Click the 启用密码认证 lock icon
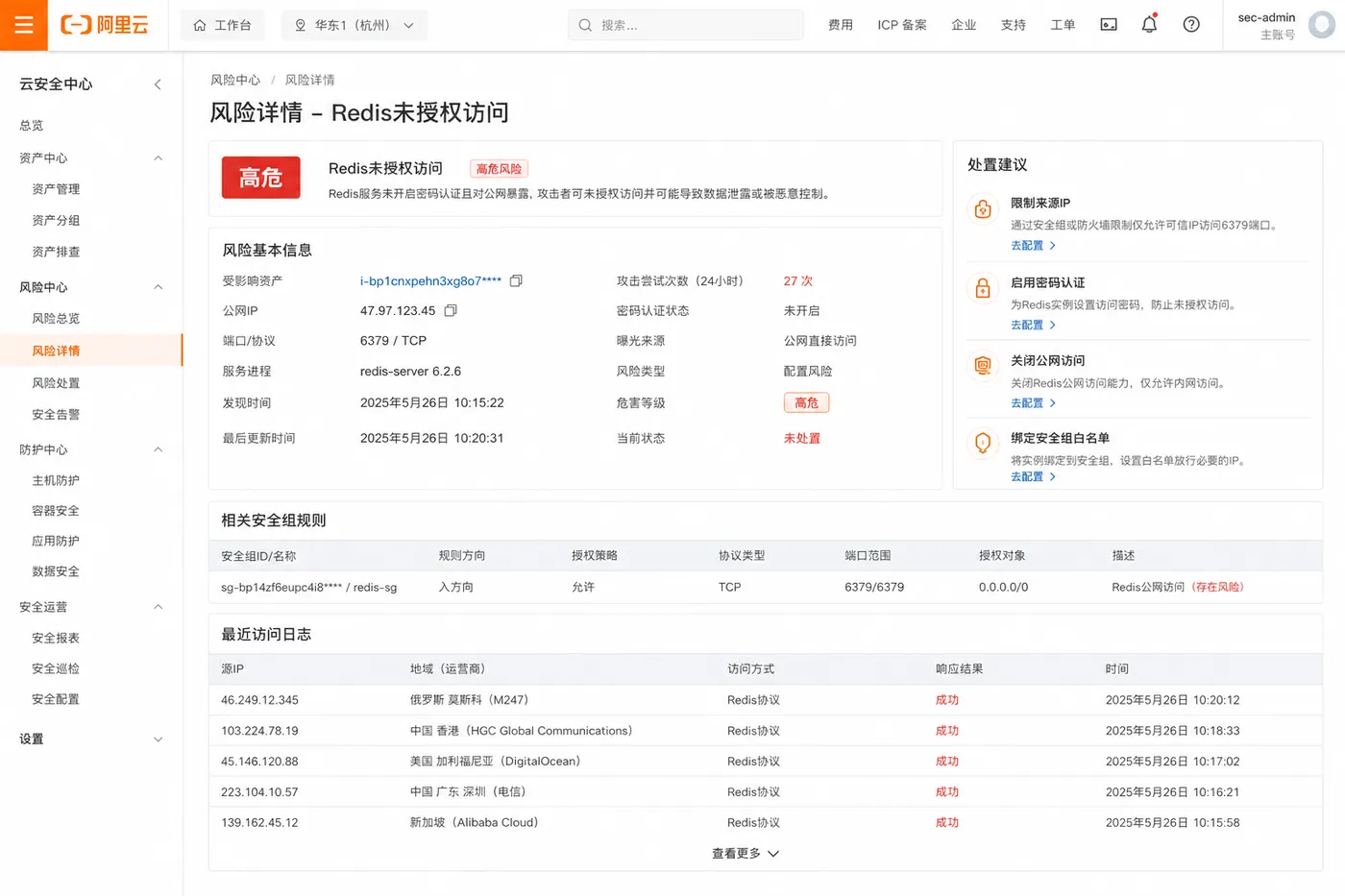The image size is (1345, 896). point(983,288)
